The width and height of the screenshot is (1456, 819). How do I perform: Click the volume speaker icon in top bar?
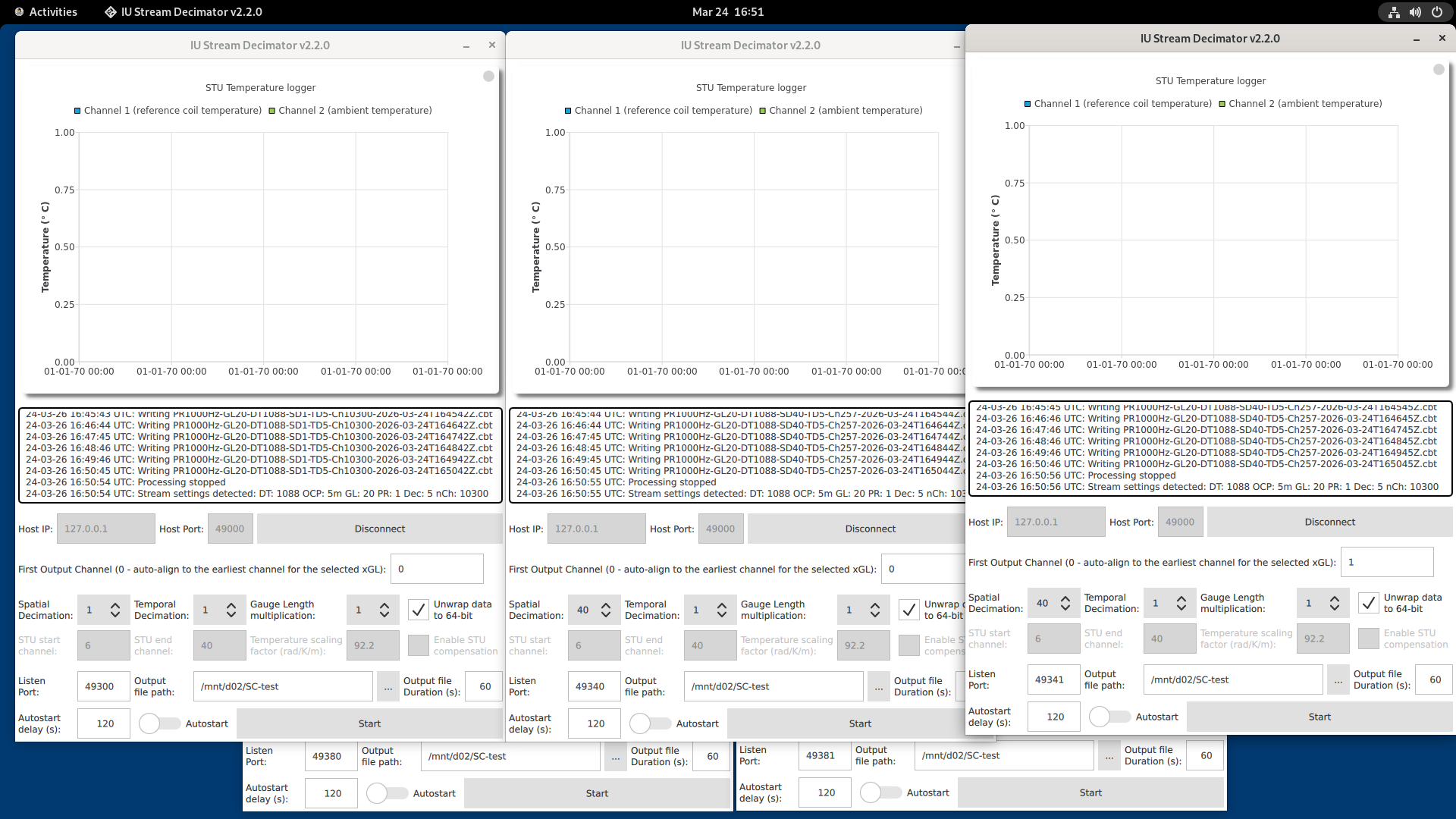(1415, 12)
